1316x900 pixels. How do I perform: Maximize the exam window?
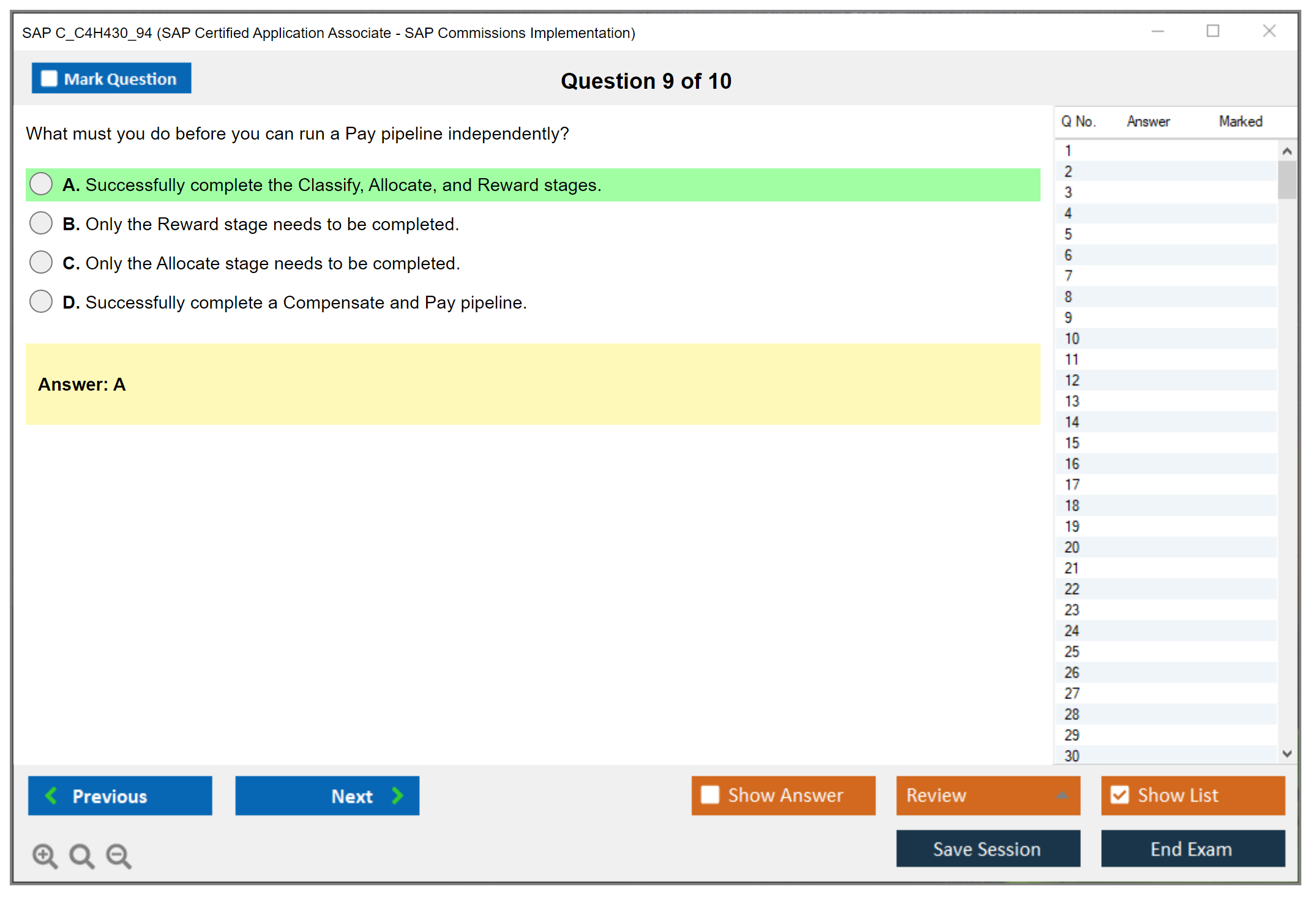[1213, 31]
